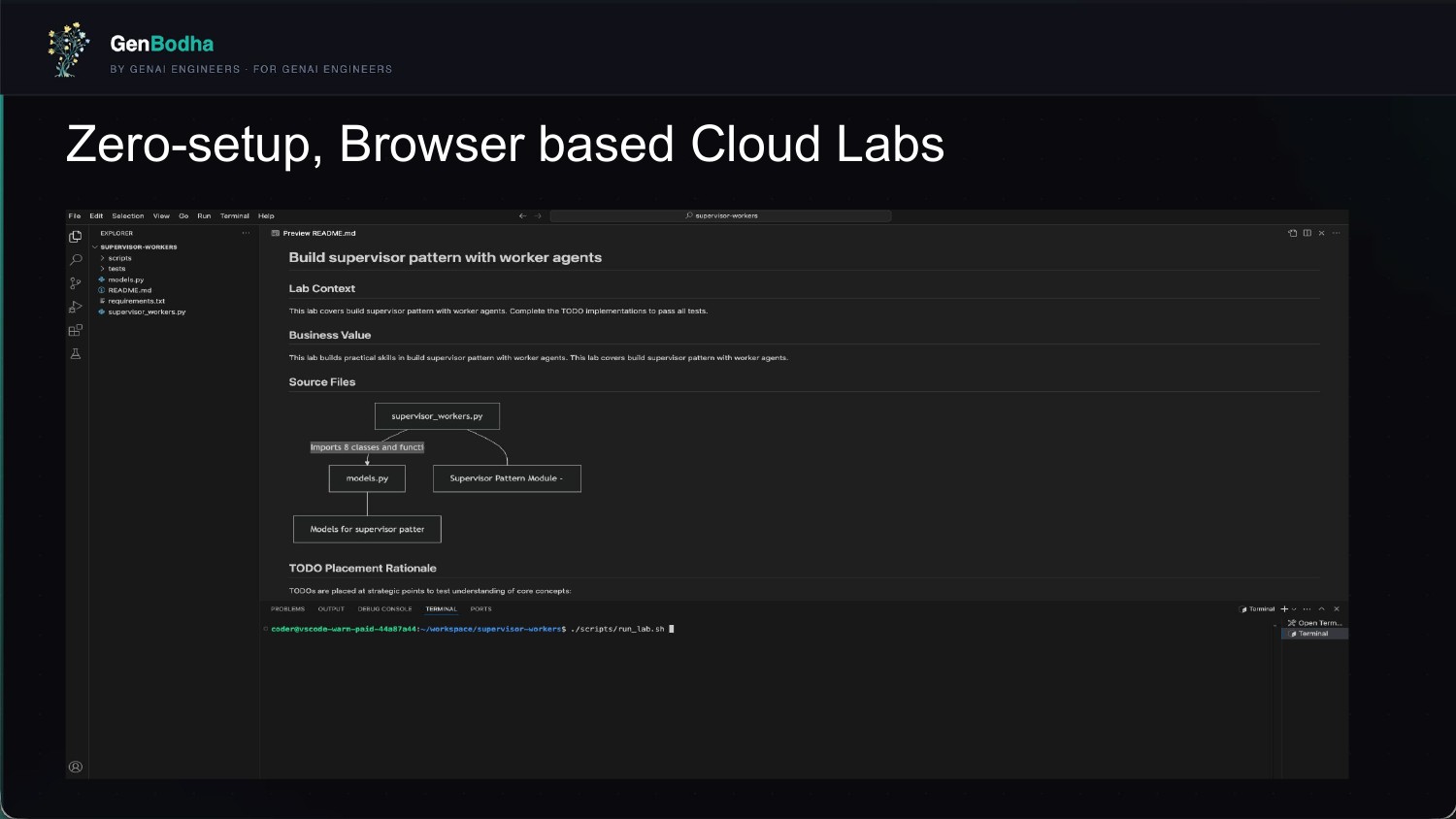Click the Show Source icon for README preview
Viewport: 1456px width, 819px height.
(x=1292, y=233)
